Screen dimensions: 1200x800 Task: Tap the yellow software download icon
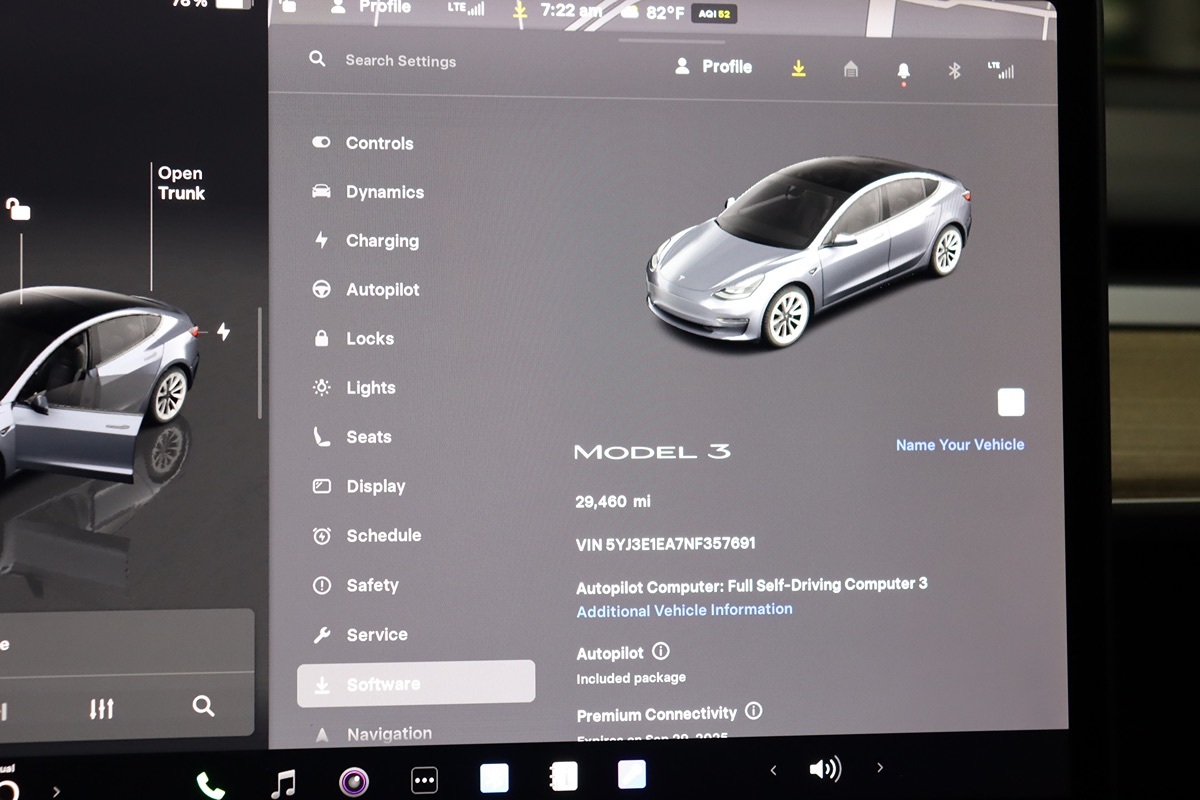click(798, 68)
